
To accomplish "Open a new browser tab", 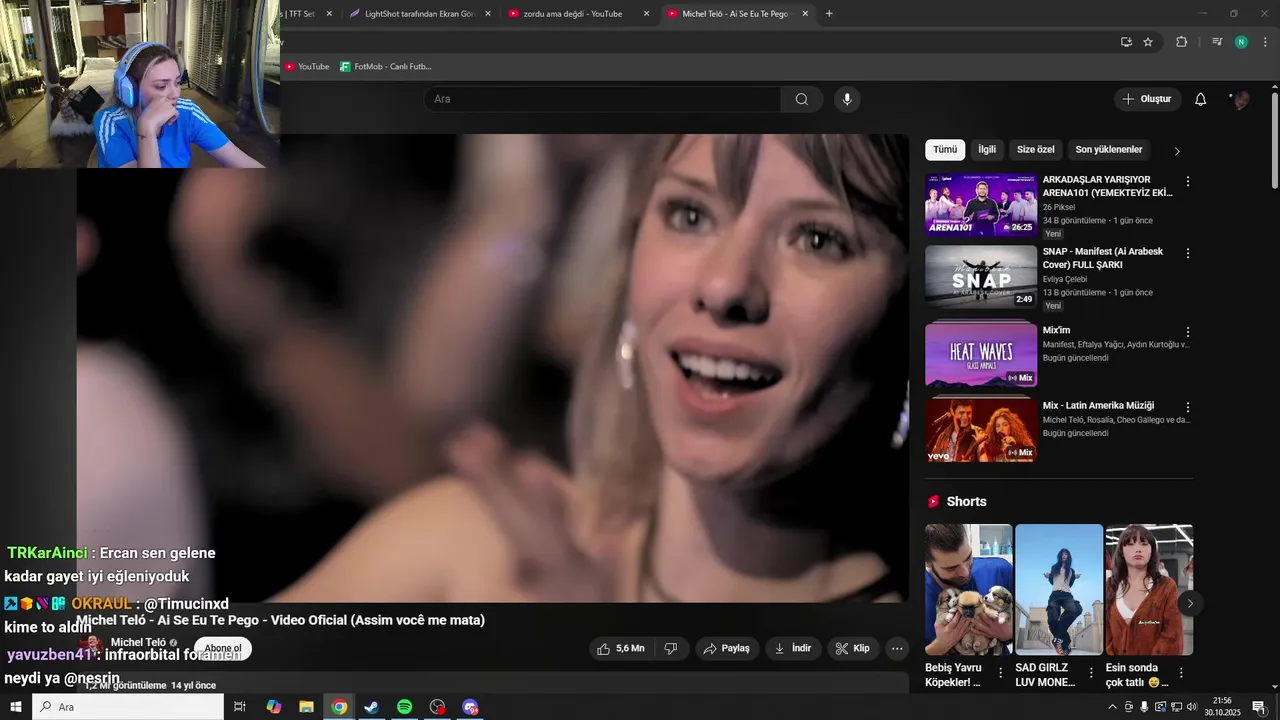I will (x=829, y=14).
